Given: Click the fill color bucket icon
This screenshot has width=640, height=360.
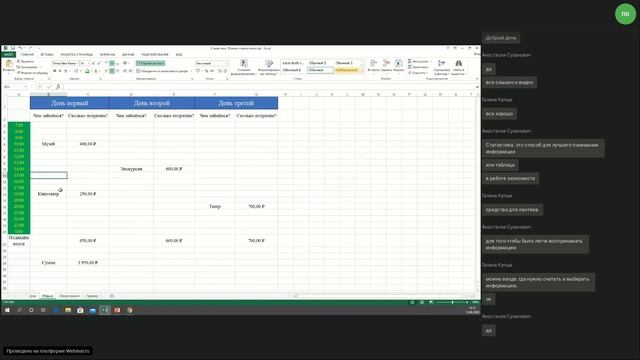Looking at the screenshot, I should 87,71.
